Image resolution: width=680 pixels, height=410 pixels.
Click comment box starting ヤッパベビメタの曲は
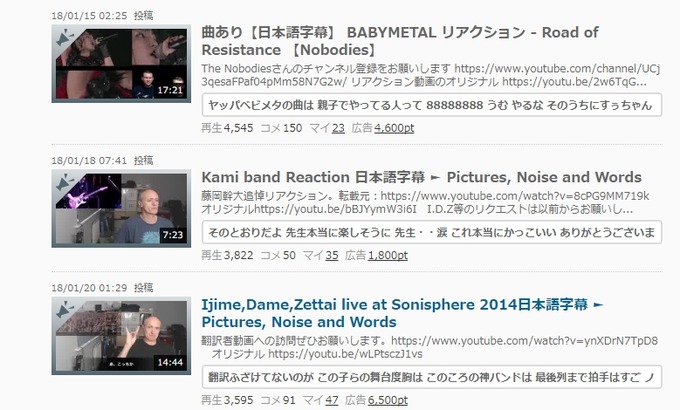pos(432,105)
